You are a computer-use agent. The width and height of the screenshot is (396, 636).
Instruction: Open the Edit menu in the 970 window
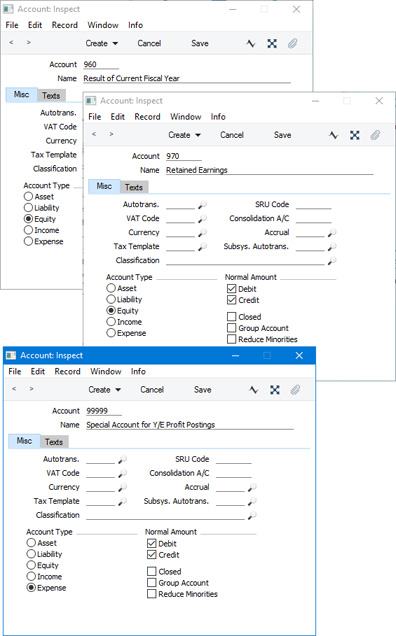point(118,117)
